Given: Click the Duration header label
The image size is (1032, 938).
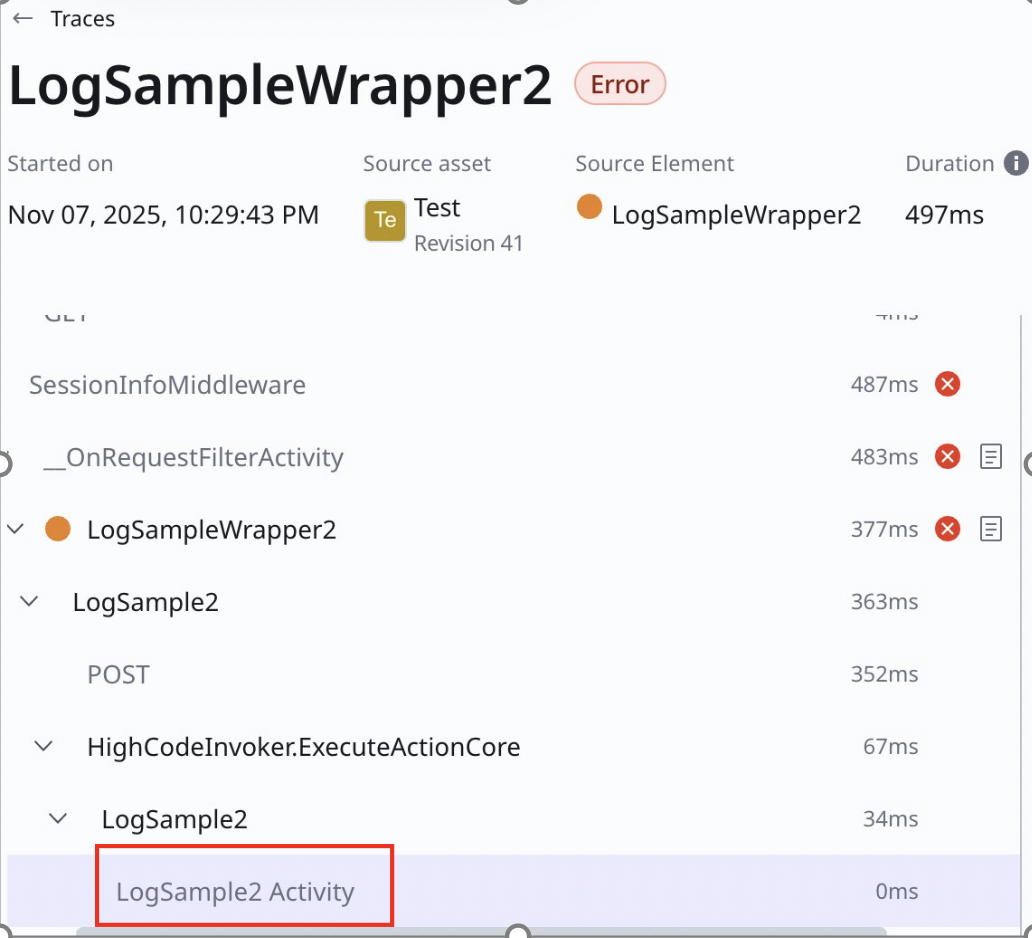Looking at the screenshot, I should (950, 163).
